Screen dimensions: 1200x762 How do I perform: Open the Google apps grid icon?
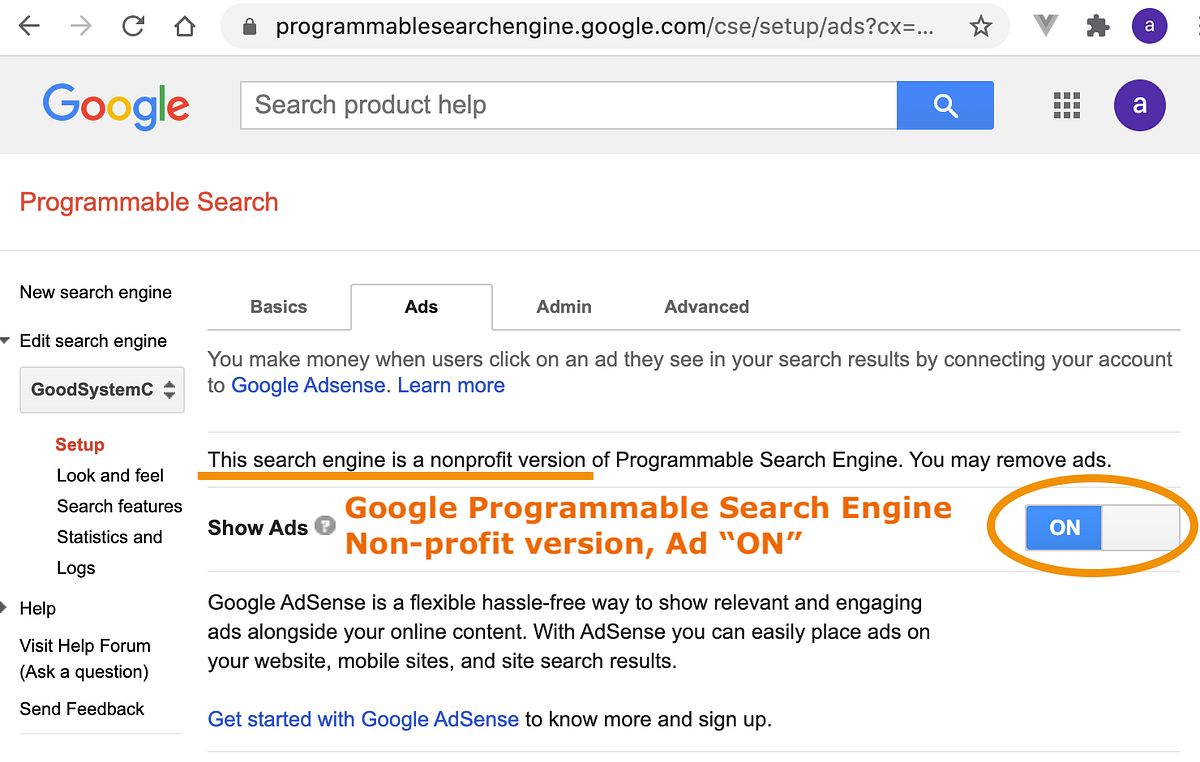(x=1067, y=105)
